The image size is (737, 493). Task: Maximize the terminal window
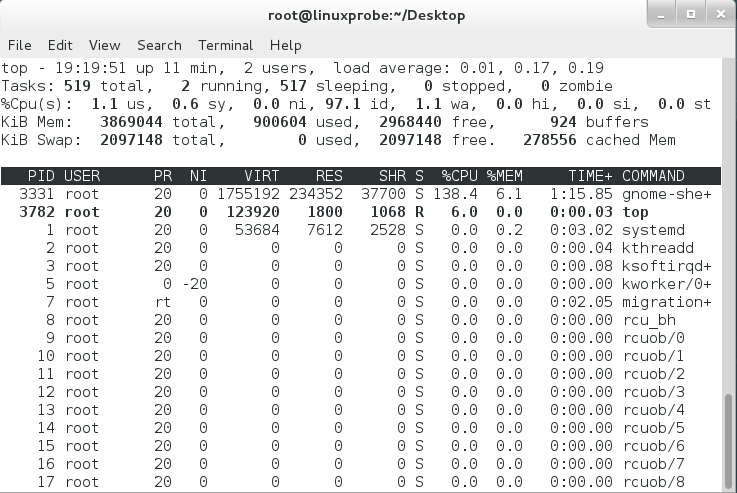click(689, 15)
